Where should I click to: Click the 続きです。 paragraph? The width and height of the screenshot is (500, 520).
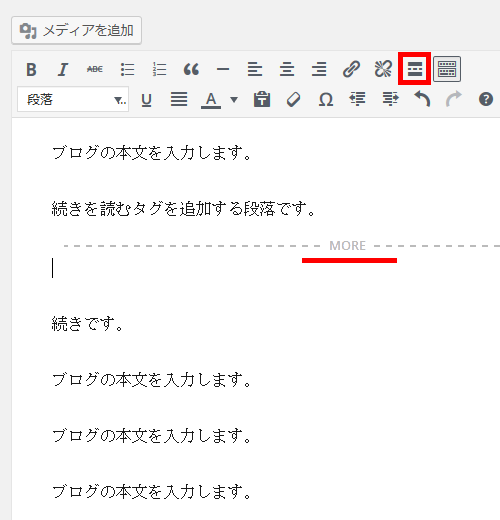[87, 324]
